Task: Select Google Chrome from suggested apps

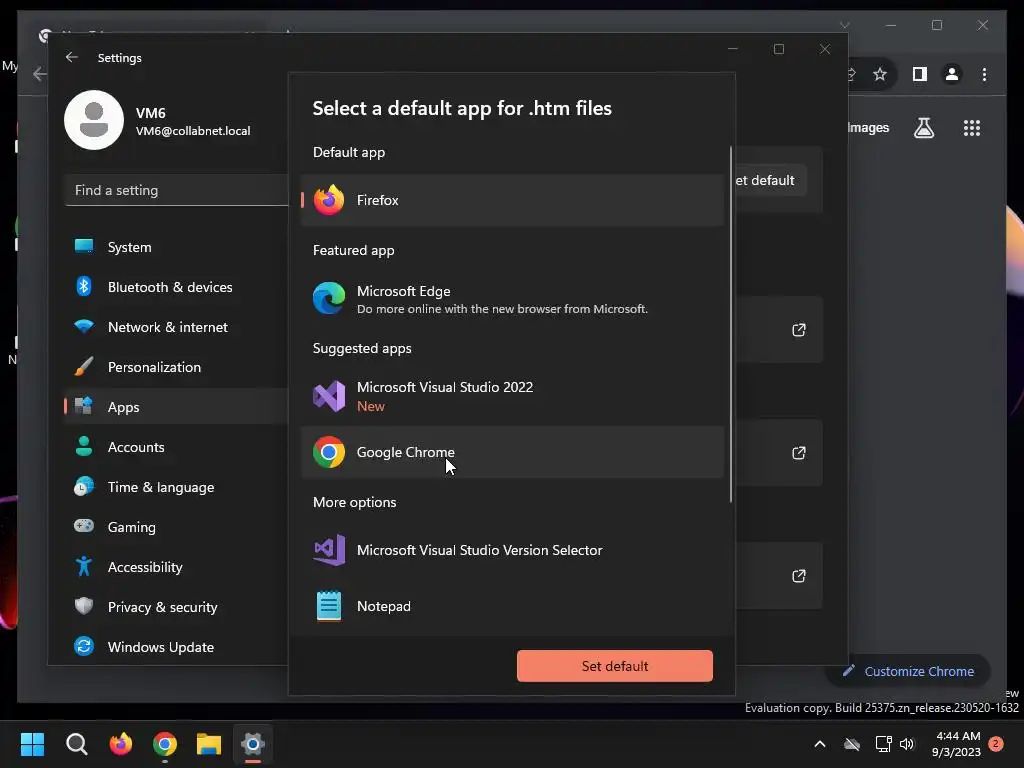Action: tap(513, 452)
